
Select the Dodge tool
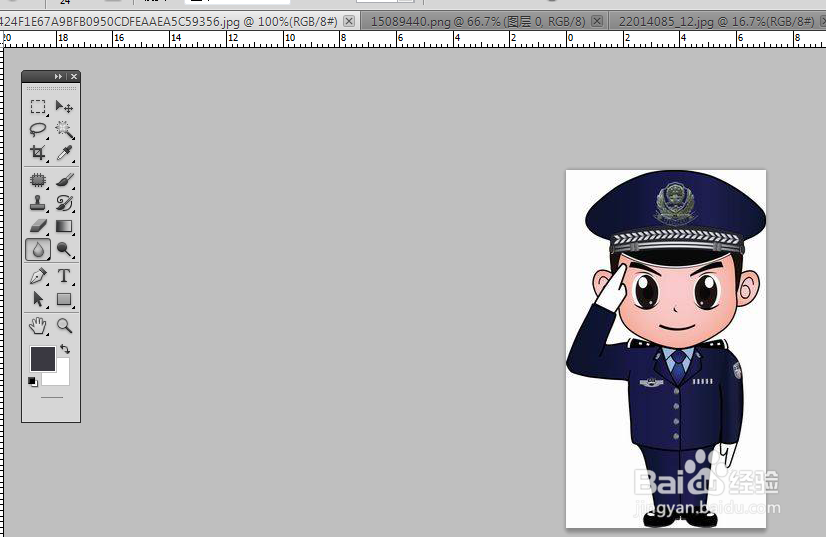[x=64, y=249]
